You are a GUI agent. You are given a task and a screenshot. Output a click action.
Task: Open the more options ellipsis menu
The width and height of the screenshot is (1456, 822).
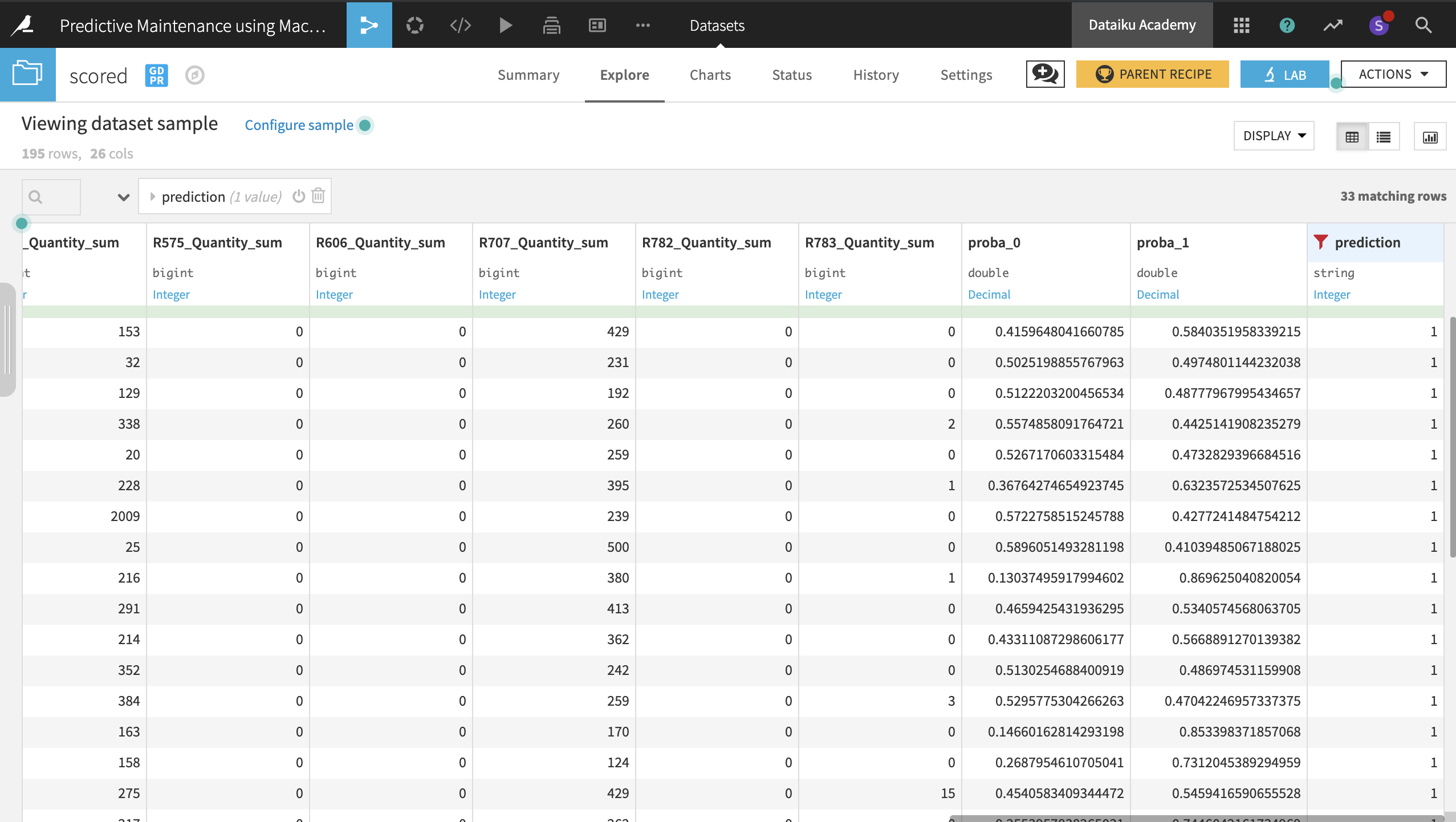pyautogui.click(x=642, y=25)
